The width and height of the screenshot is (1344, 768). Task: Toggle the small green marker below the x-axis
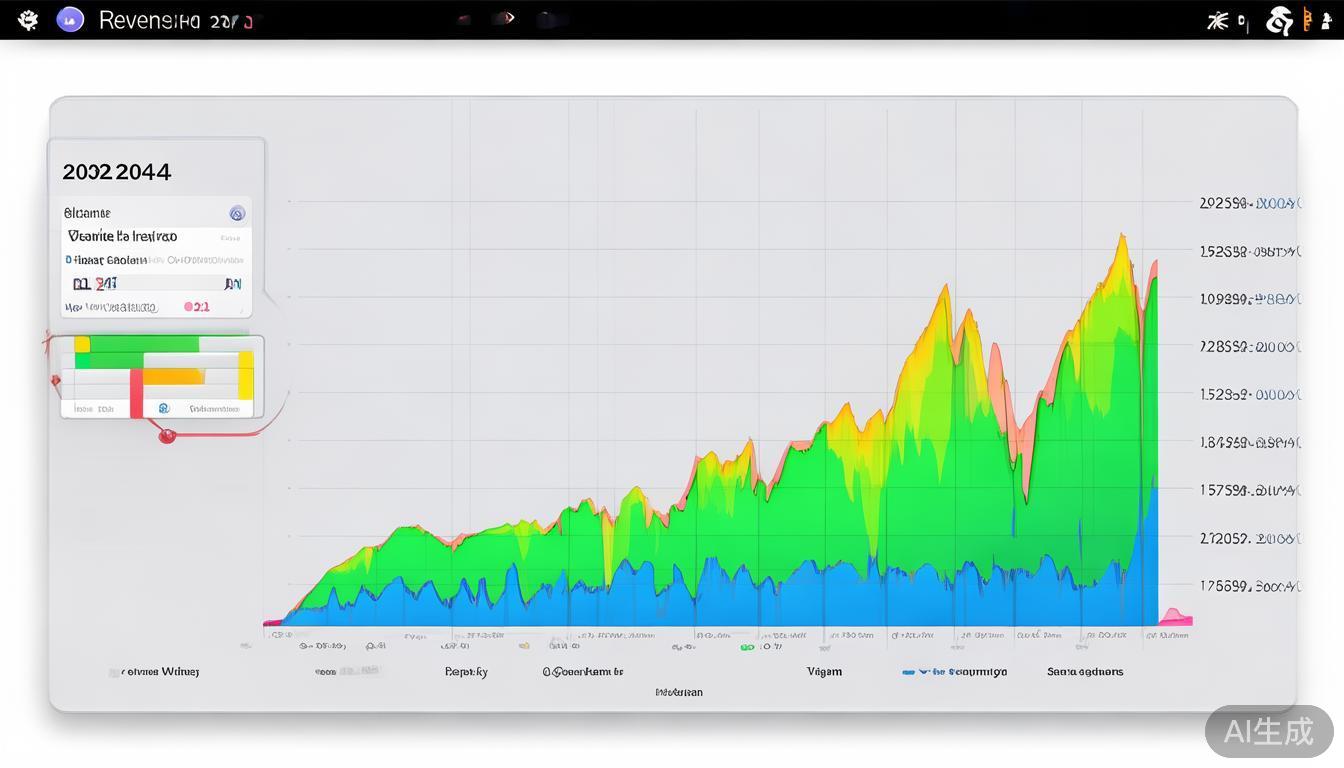(746, 647)
